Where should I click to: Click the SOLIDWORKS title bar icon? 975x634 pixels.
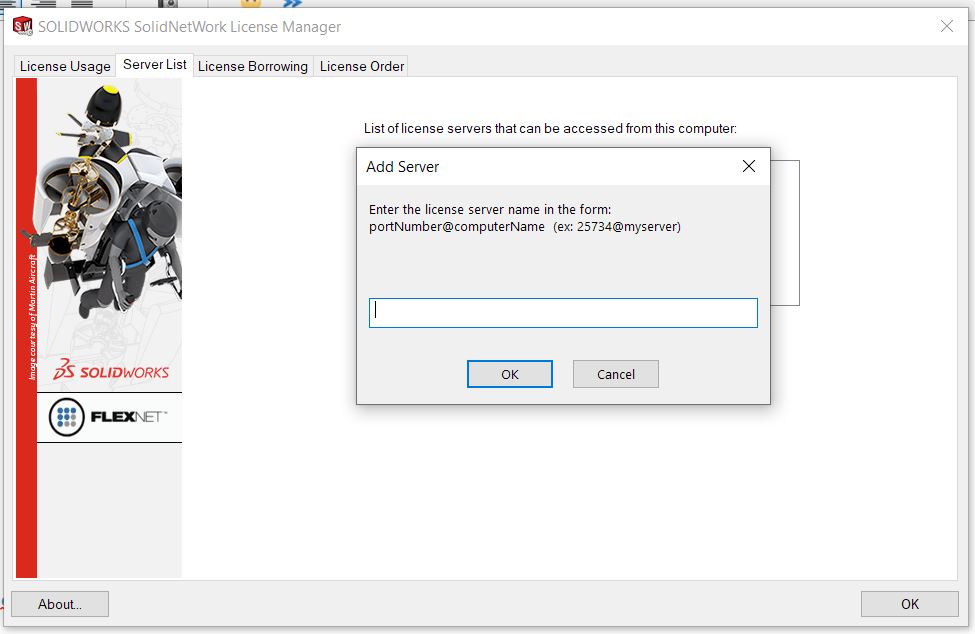(22, 26)
